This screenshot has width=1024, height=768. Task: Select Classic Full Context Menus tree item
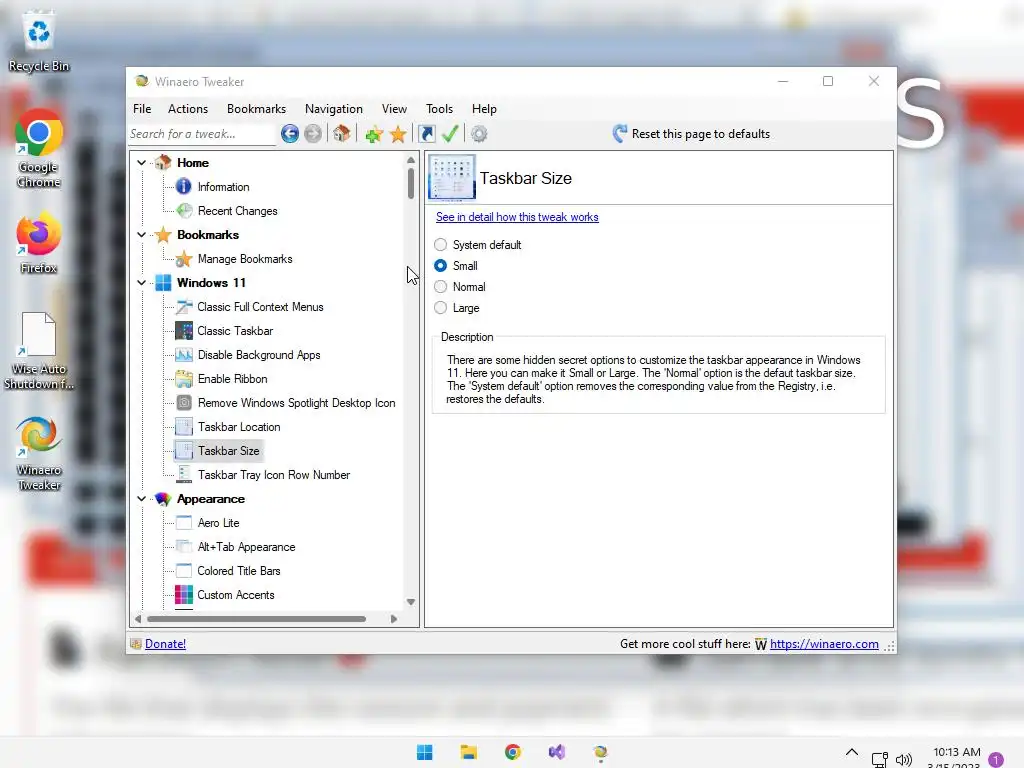(261, 307)
